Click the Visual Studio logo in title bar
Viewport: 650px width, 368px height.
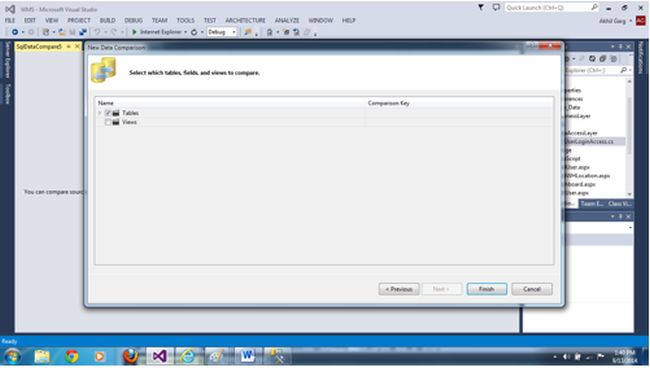coord(10,9)
